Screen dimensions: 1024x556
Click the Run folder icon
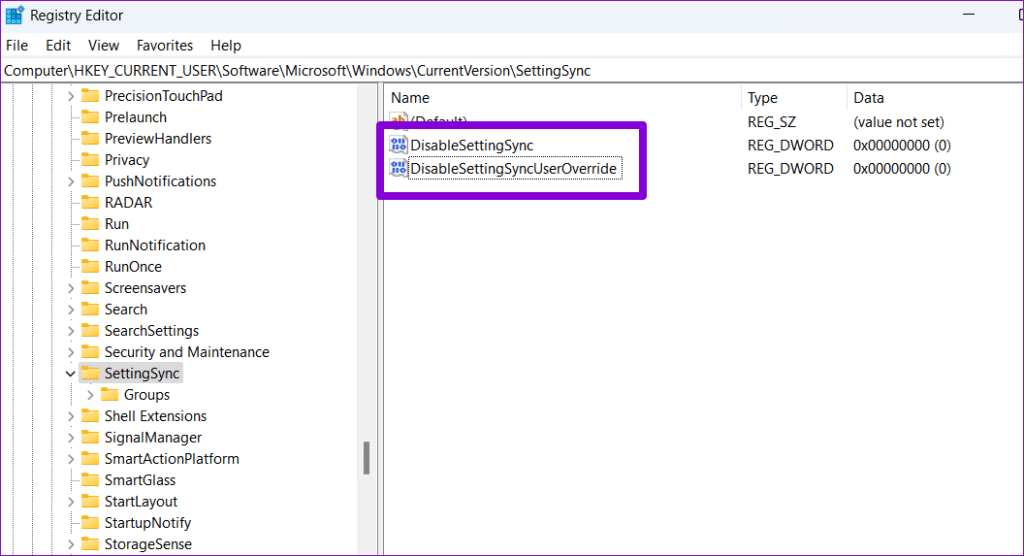[90, 224]
